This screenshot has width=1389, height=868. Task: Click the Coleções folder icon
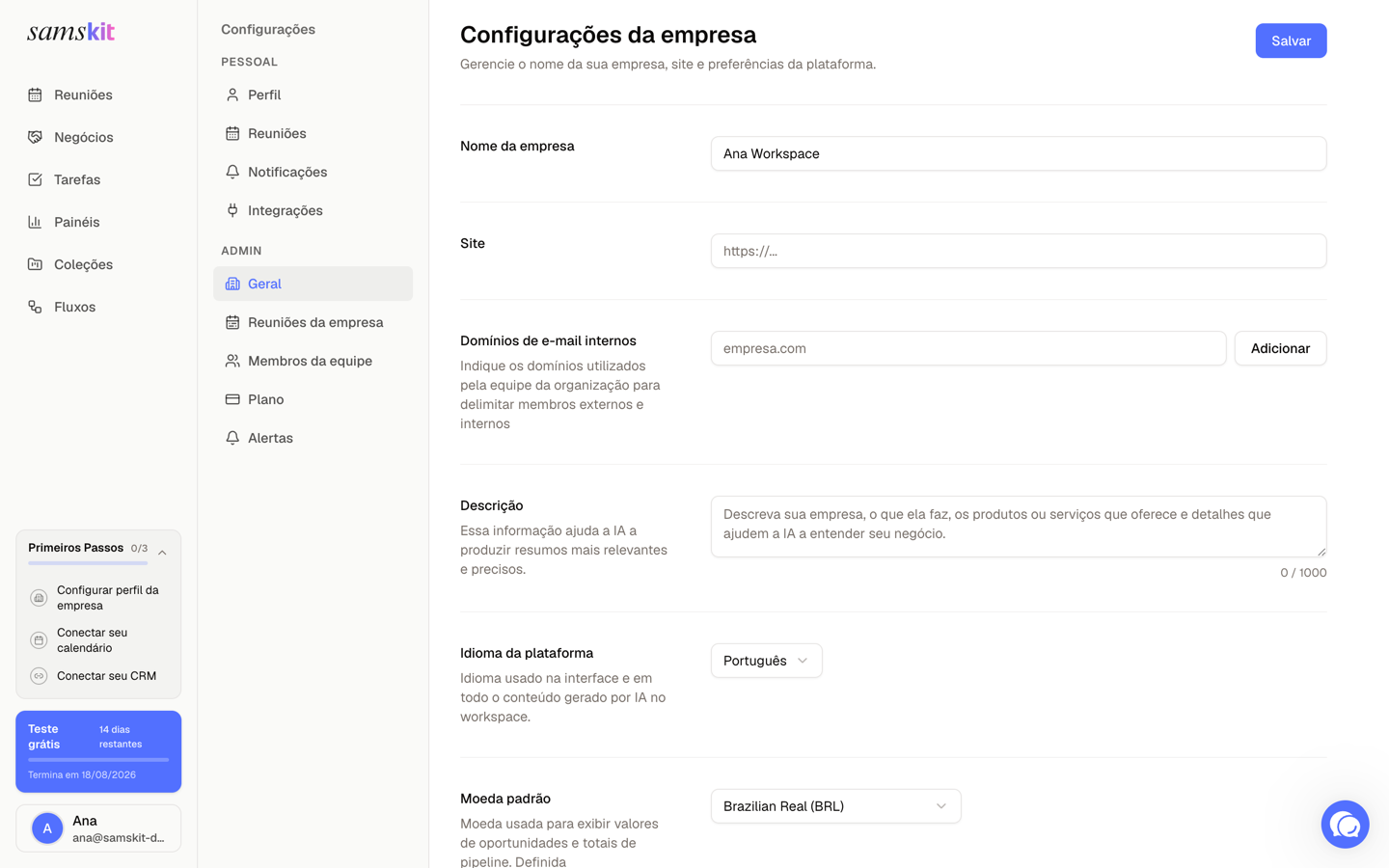(x=35, y=264)
